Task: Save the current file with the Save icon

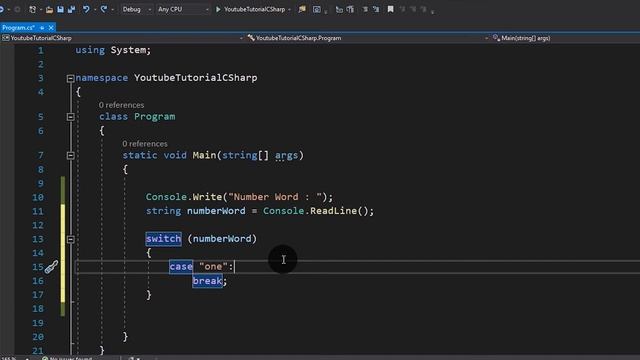Action: point(60,9)
